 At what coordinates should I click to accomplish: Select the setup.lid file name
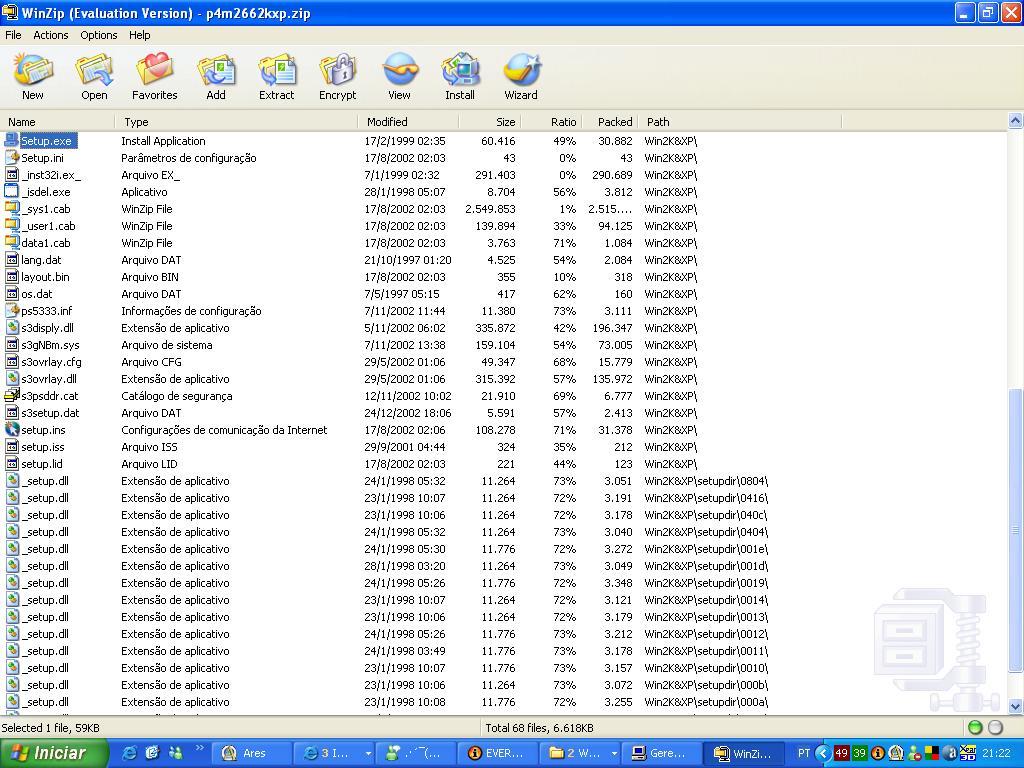click(x=42, y=464)
